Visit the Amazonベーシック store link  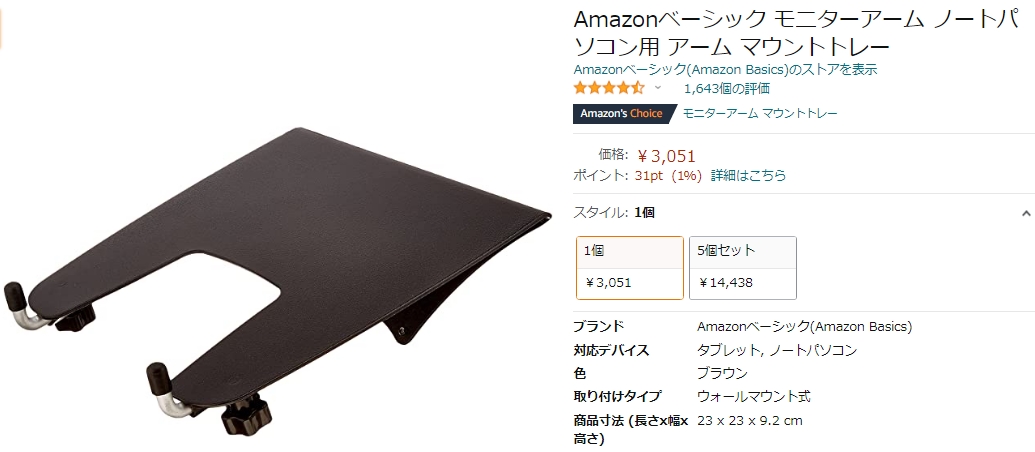(x=725, y=69)
